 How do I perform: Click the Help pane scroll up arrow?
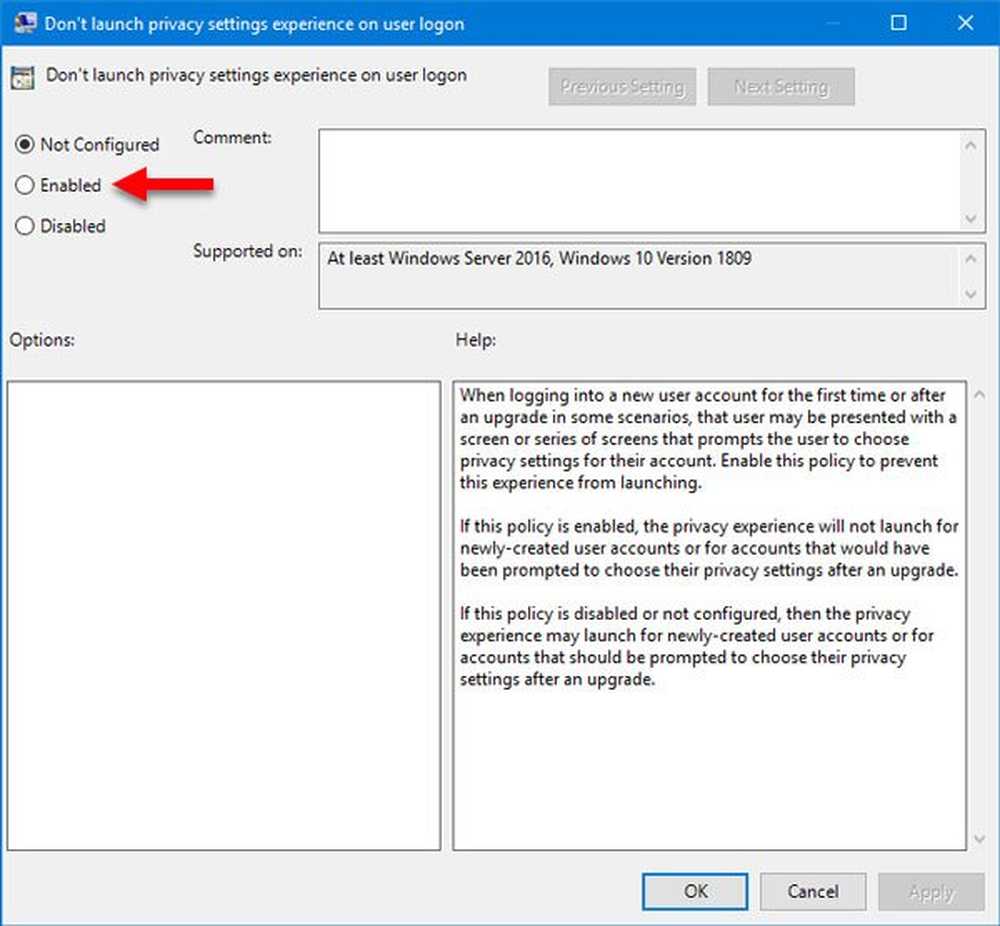980,395
